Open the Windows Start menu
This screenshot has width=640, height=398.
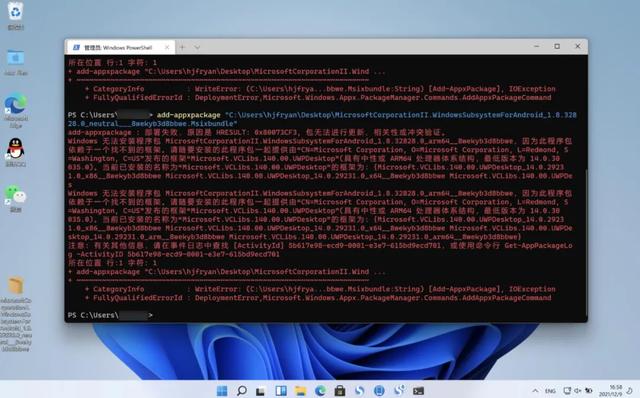(222, 391)
